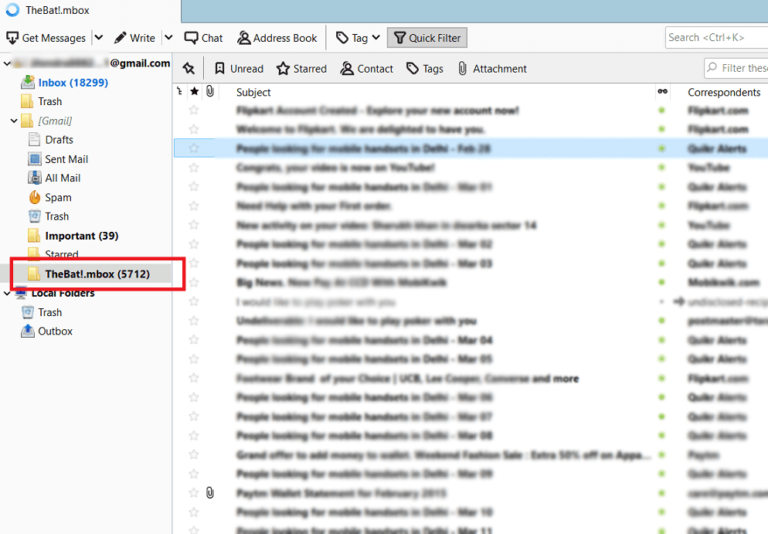Open the Inbox (18299) folder
Viewport: 768px width, 534px height.
click(73, 82)
